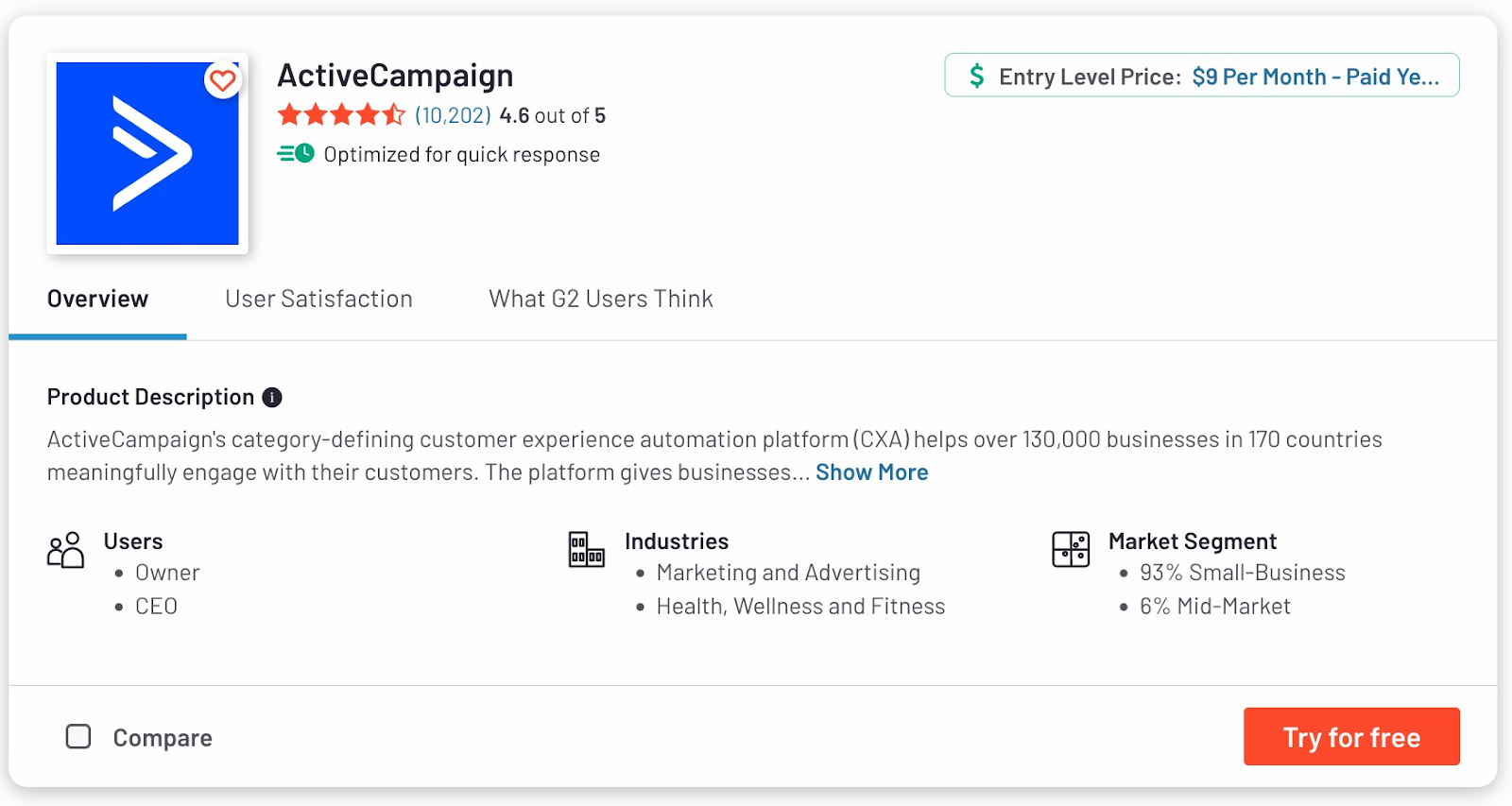Click '93% Small-Business' segment entry
1512x806 pixels.
[1243, 573]
